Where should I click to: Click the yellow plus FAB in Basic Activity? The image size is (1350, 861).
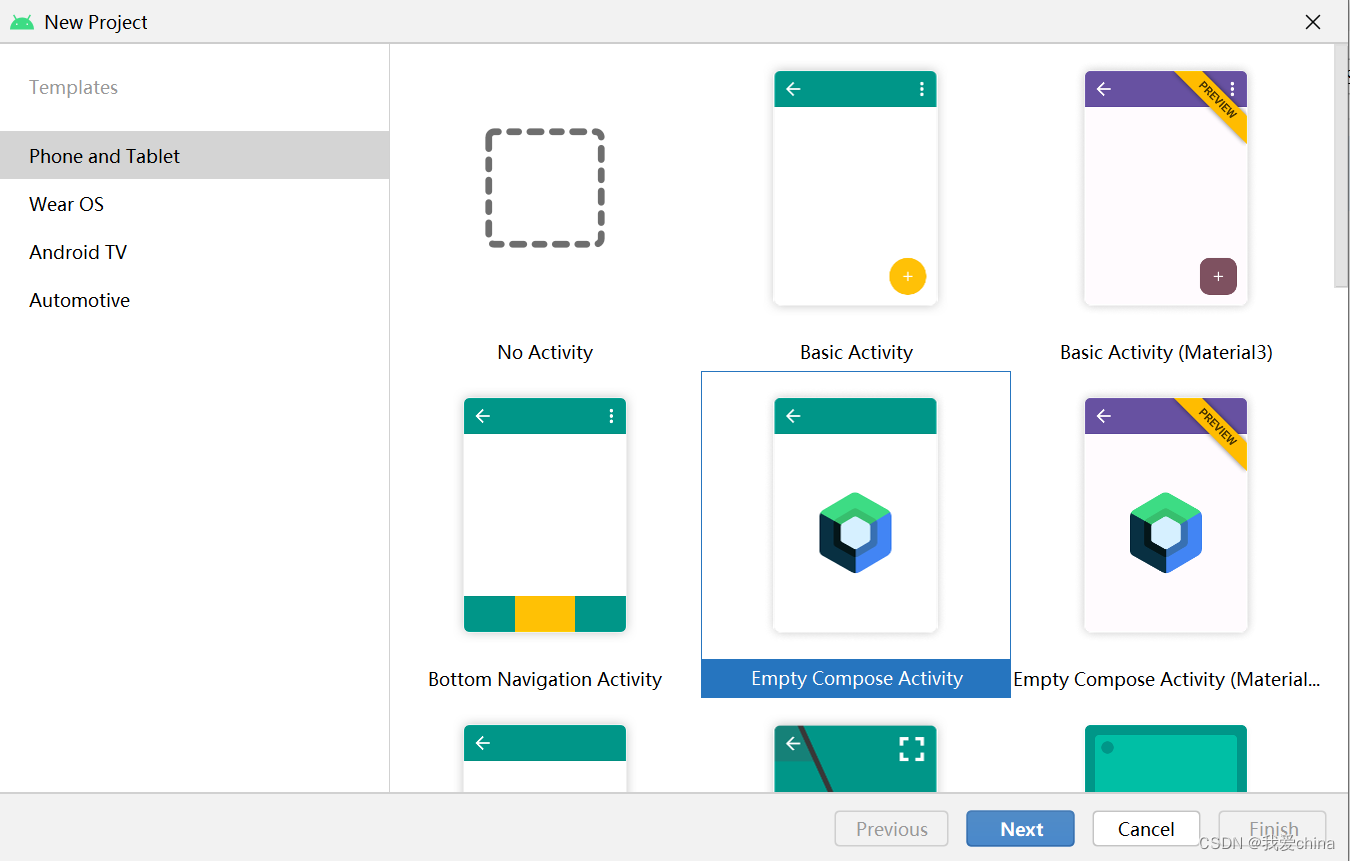907,276
